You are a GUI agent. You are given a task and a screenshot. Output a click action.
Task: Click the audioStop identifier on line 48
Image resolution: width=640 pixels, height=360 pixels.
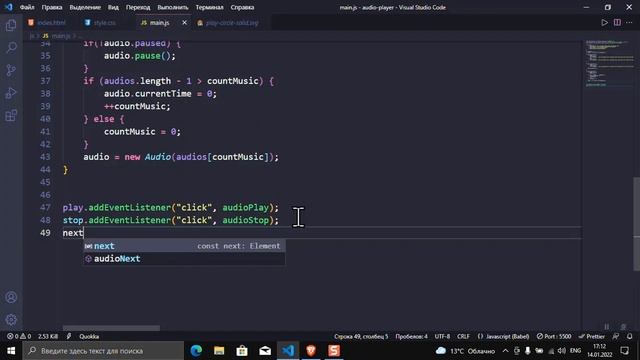pyautogui.click(x=245, y=220)
